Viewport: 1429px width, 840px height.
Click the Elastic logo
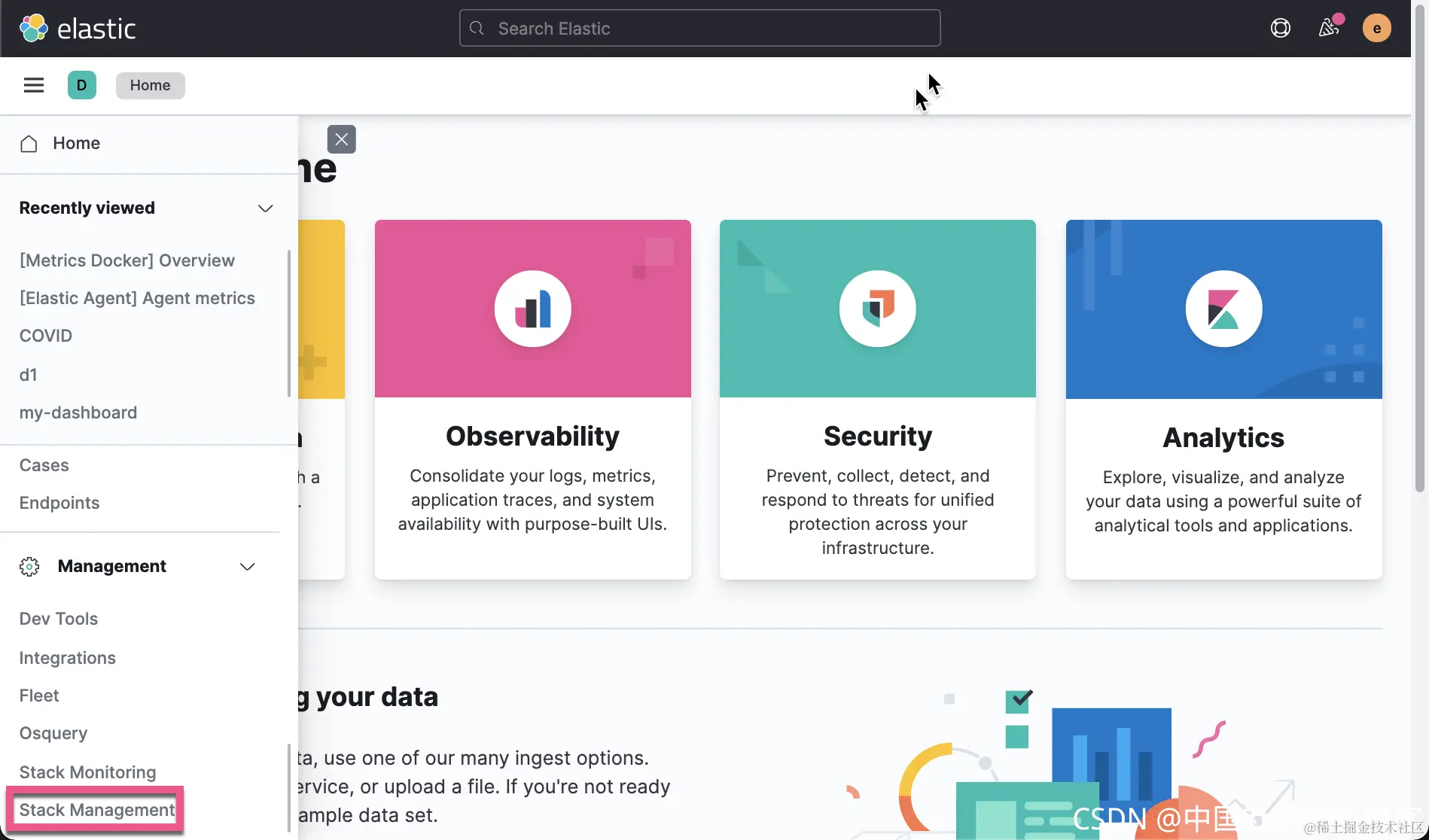coord(78,29)
